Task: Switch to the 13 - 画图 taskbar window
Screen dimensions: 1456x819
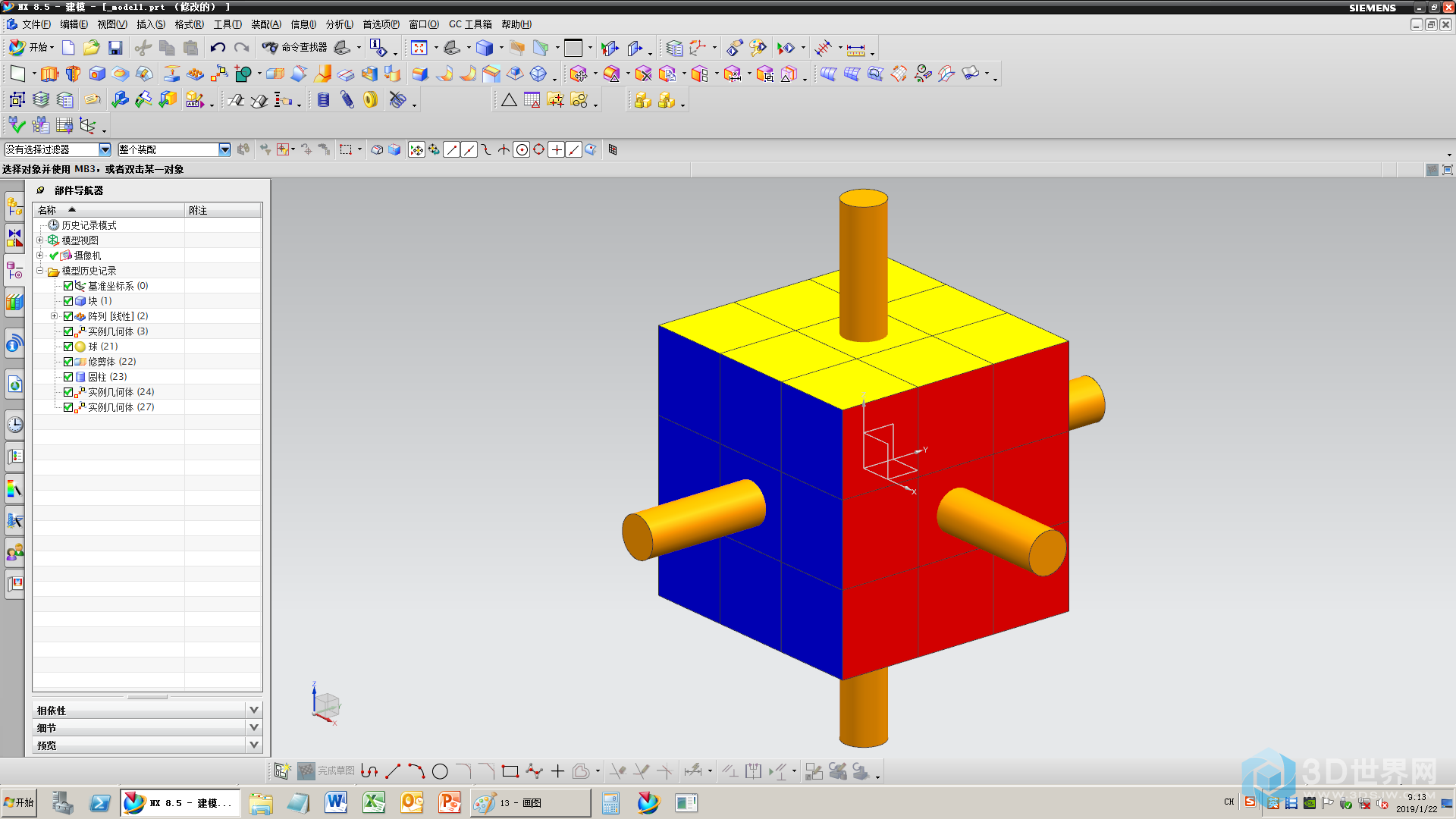Action: pos(529,803)
